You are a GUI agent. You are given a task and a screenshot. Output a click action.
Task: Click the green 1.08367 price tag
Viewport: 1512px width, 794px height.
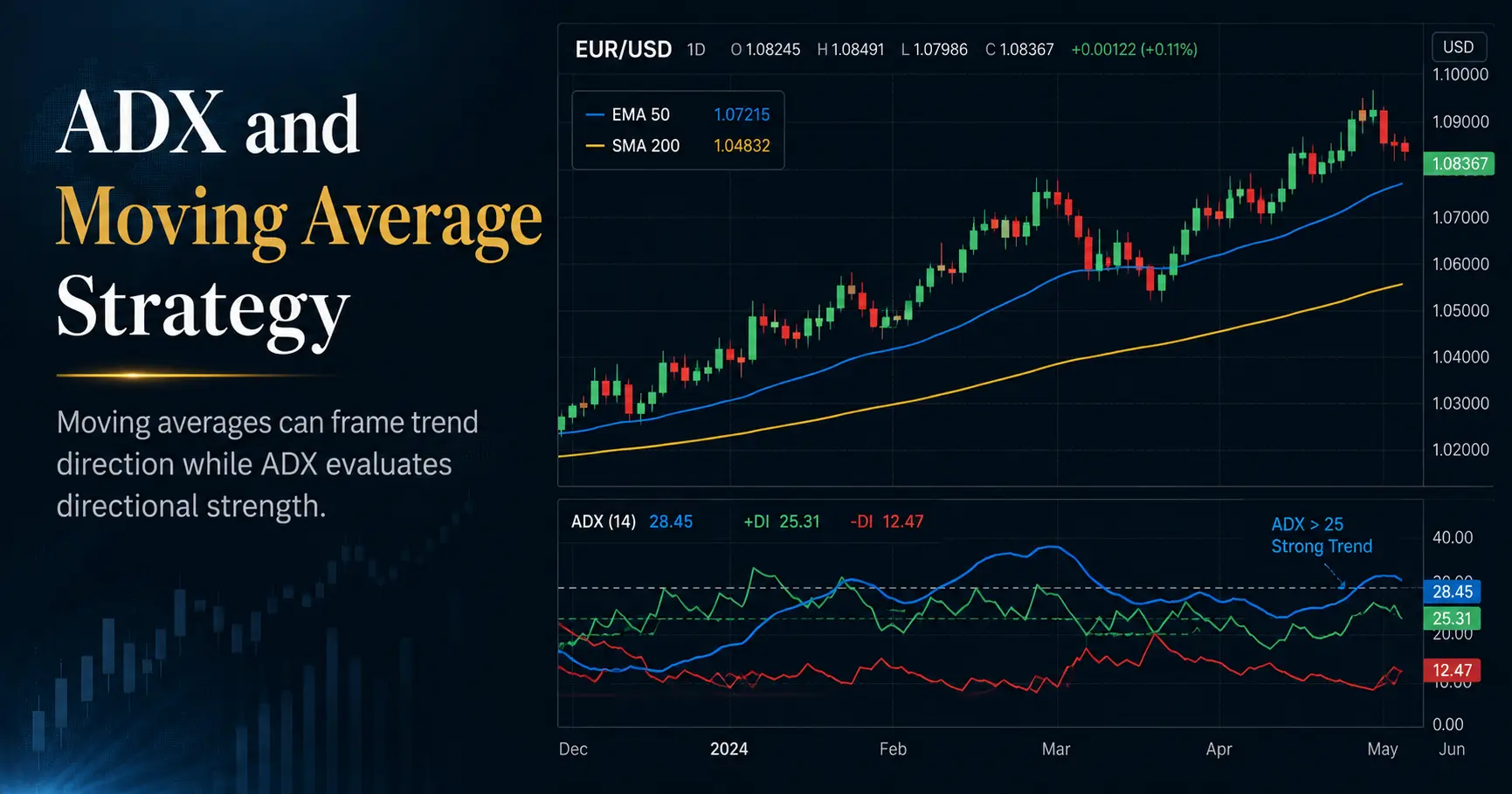[x=1459, y=163]
